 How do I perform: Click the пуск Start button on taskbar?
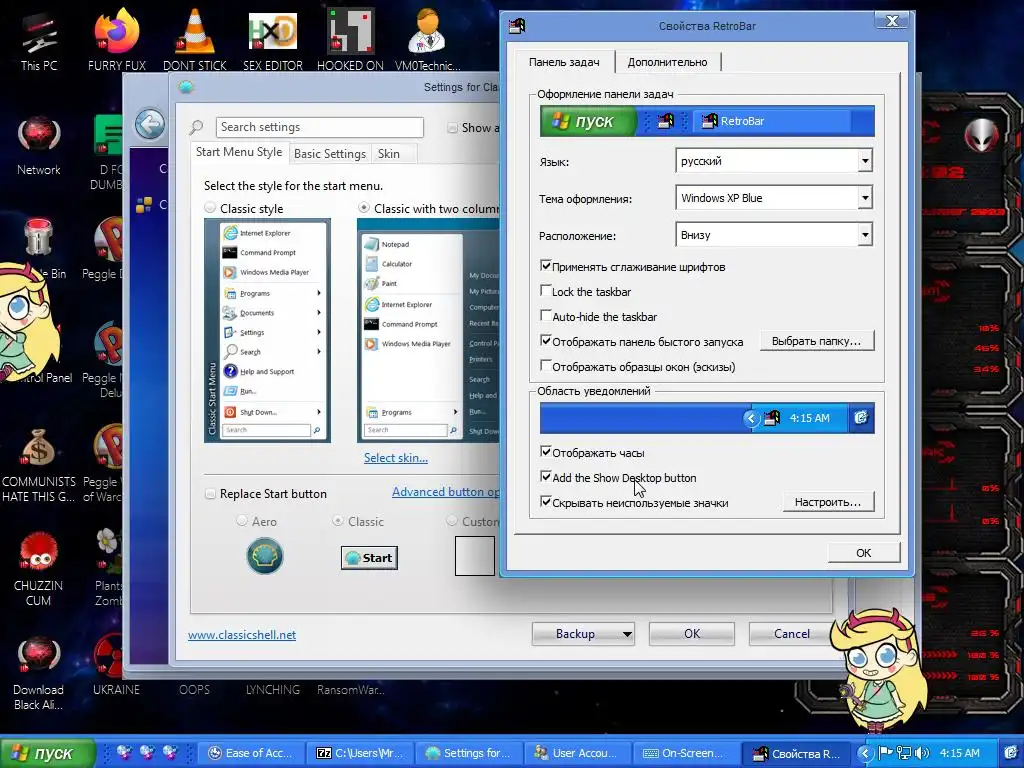coord(47,753)
